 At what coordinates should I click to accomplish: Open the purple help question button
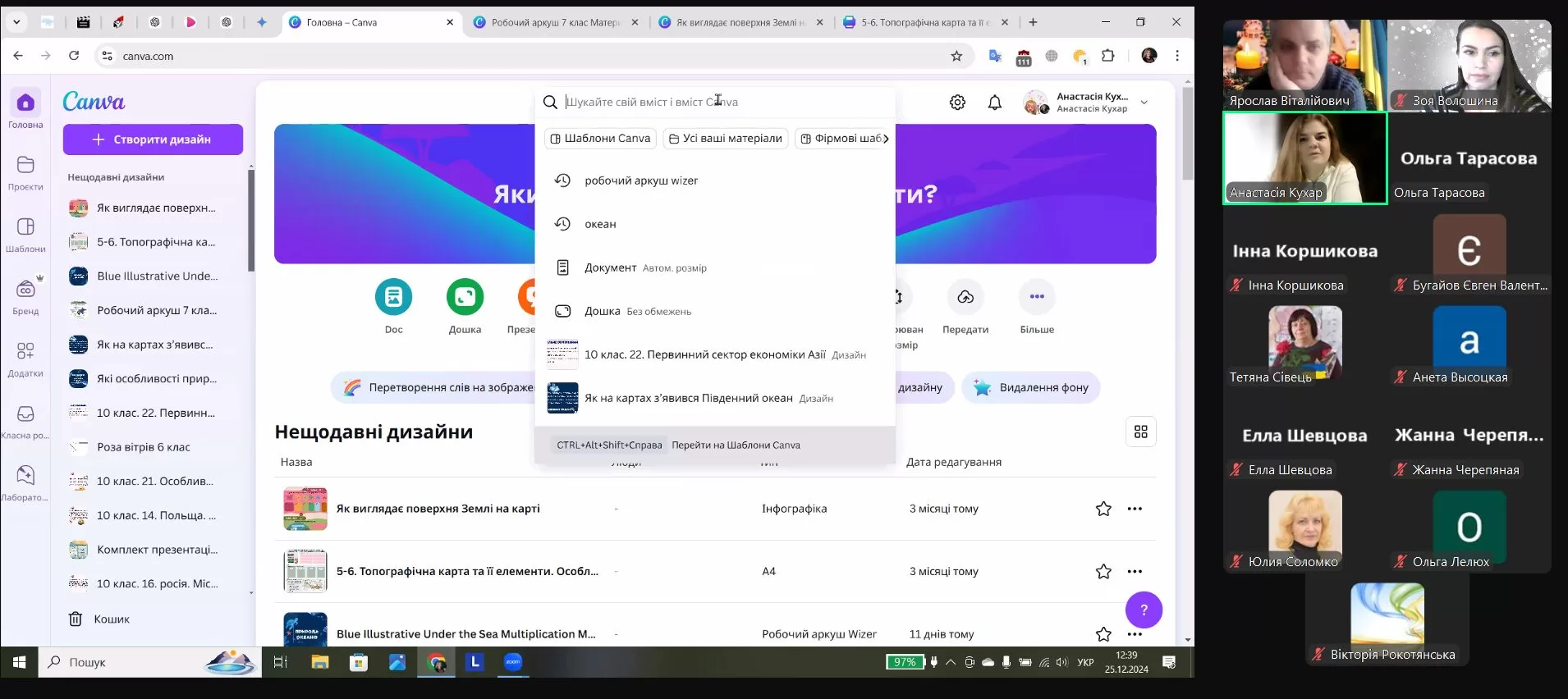click(1144, 610)
